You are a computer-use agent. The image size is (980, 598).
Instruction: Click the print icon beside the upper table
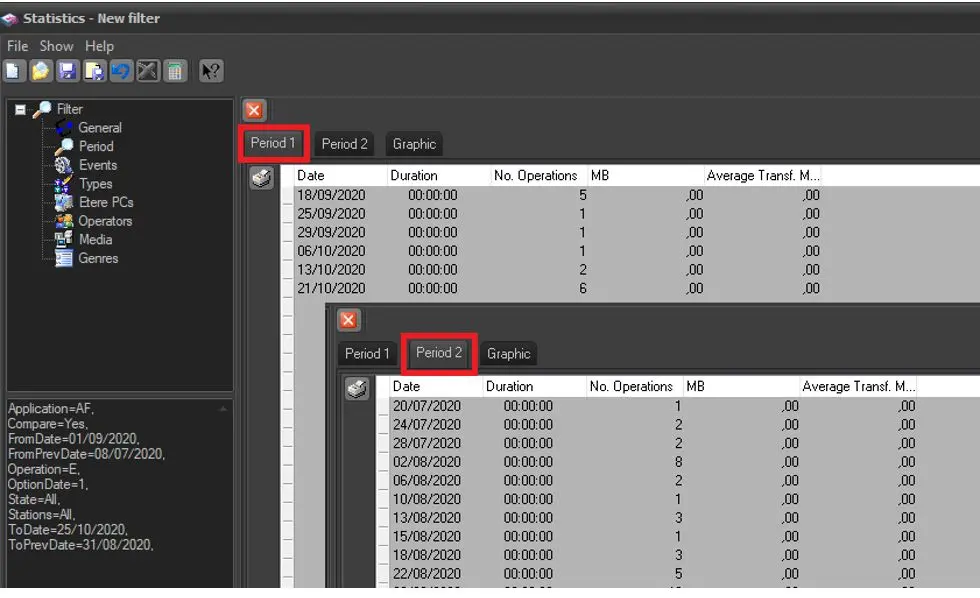261,179
